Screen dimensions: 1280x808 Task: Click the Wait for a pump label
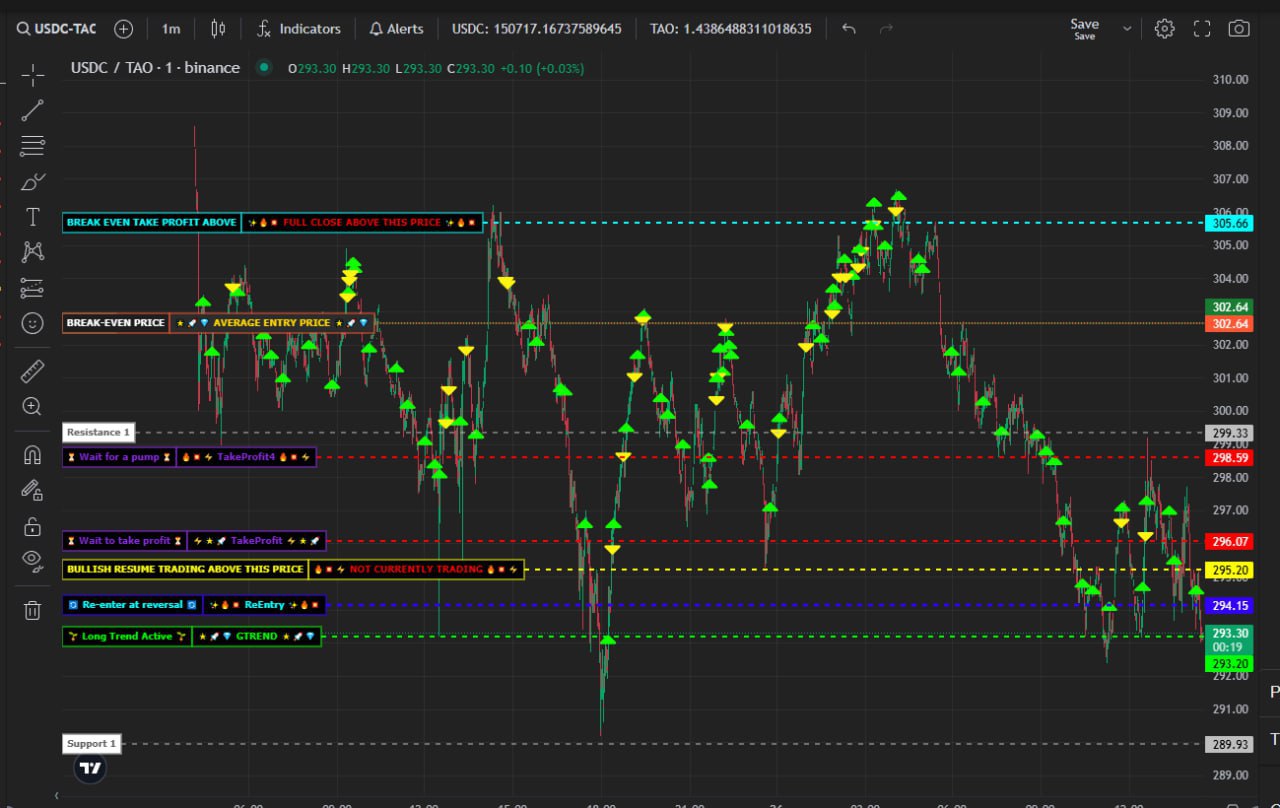[119, 457]
